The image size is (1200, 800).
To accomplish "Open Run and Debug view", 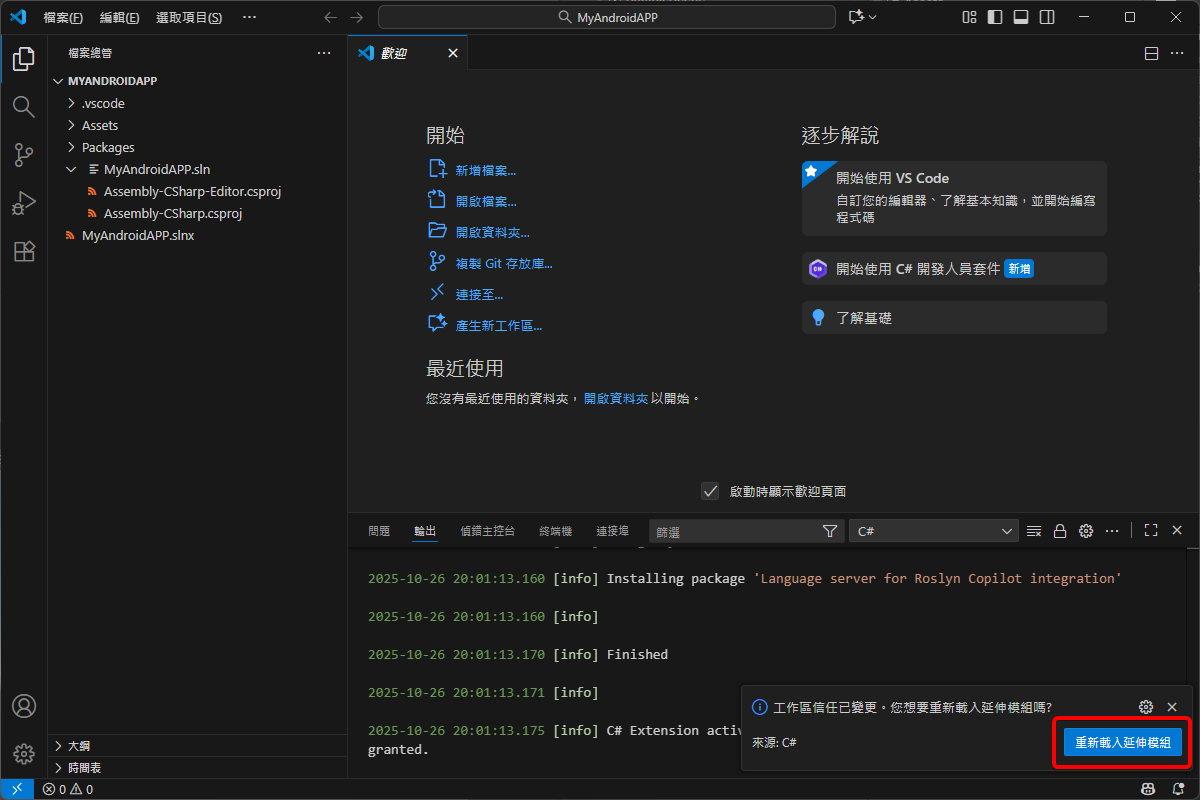I will (23, 203).
